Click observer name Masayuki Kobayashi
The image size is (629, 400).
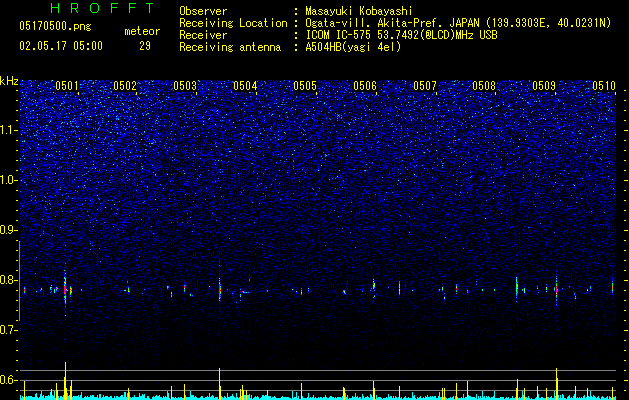[x=359, y=11]
